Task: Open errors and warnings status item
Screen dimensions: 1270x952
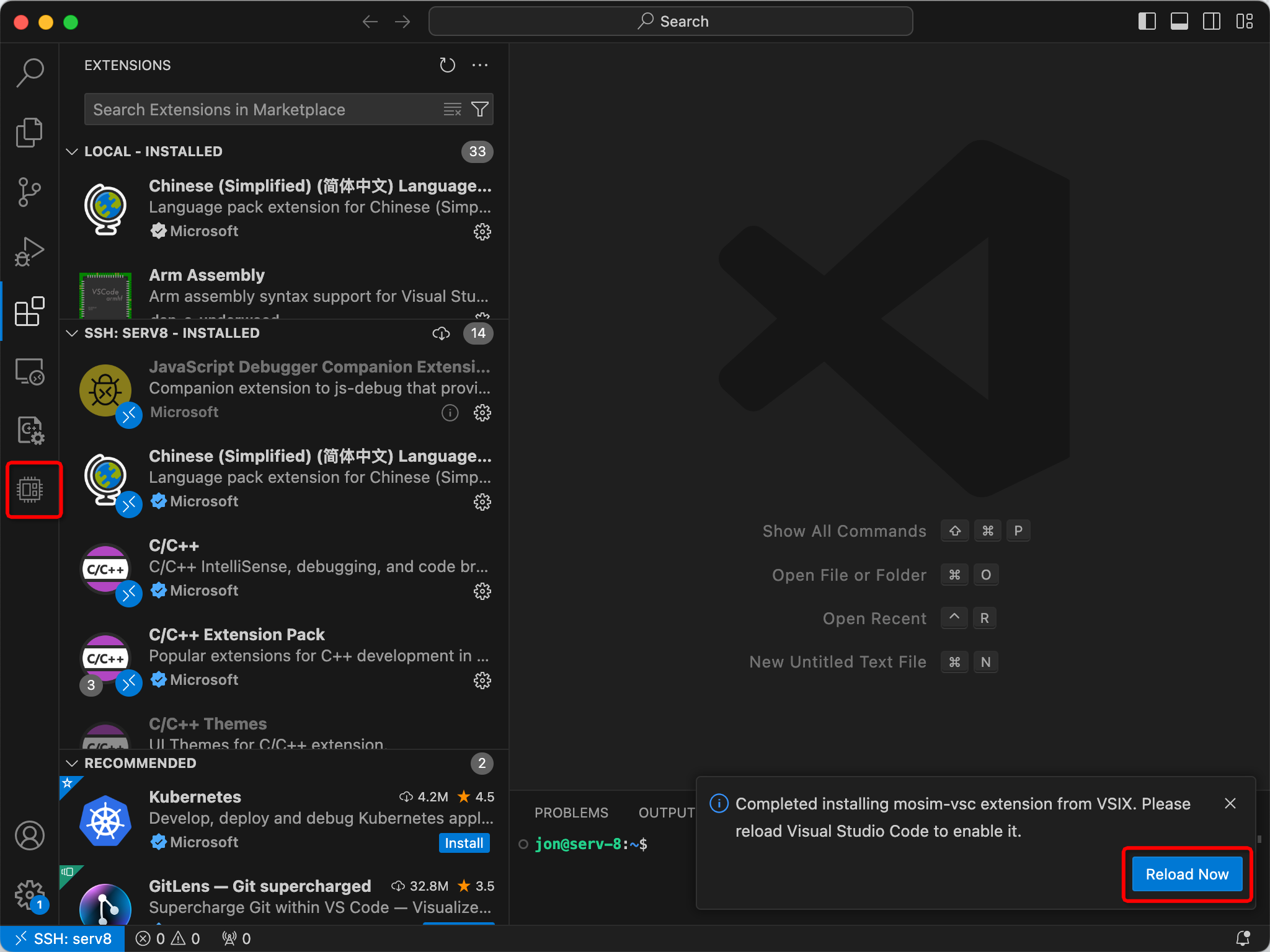Action: [168, 938]
